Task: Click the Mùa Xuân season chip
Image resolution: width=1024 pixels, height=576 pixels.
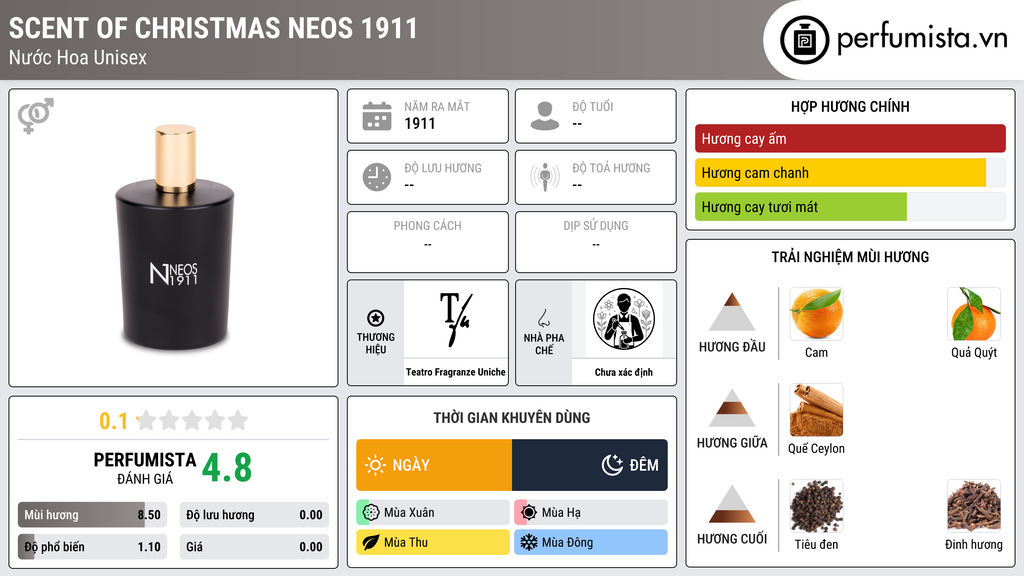Action: tap(433, 513)
